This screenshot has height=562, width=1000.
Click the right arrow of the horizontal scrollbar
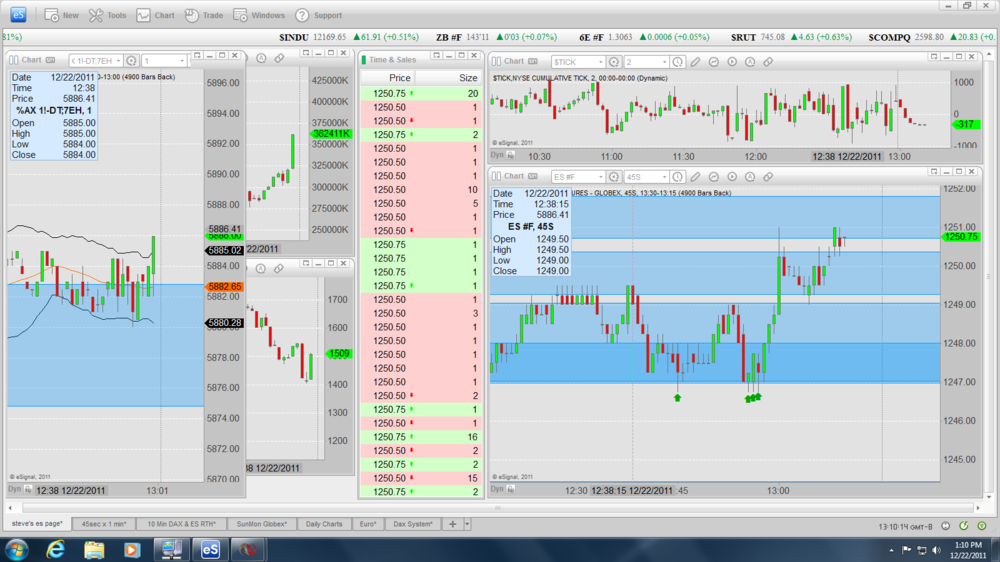click(x=978, y=508)
